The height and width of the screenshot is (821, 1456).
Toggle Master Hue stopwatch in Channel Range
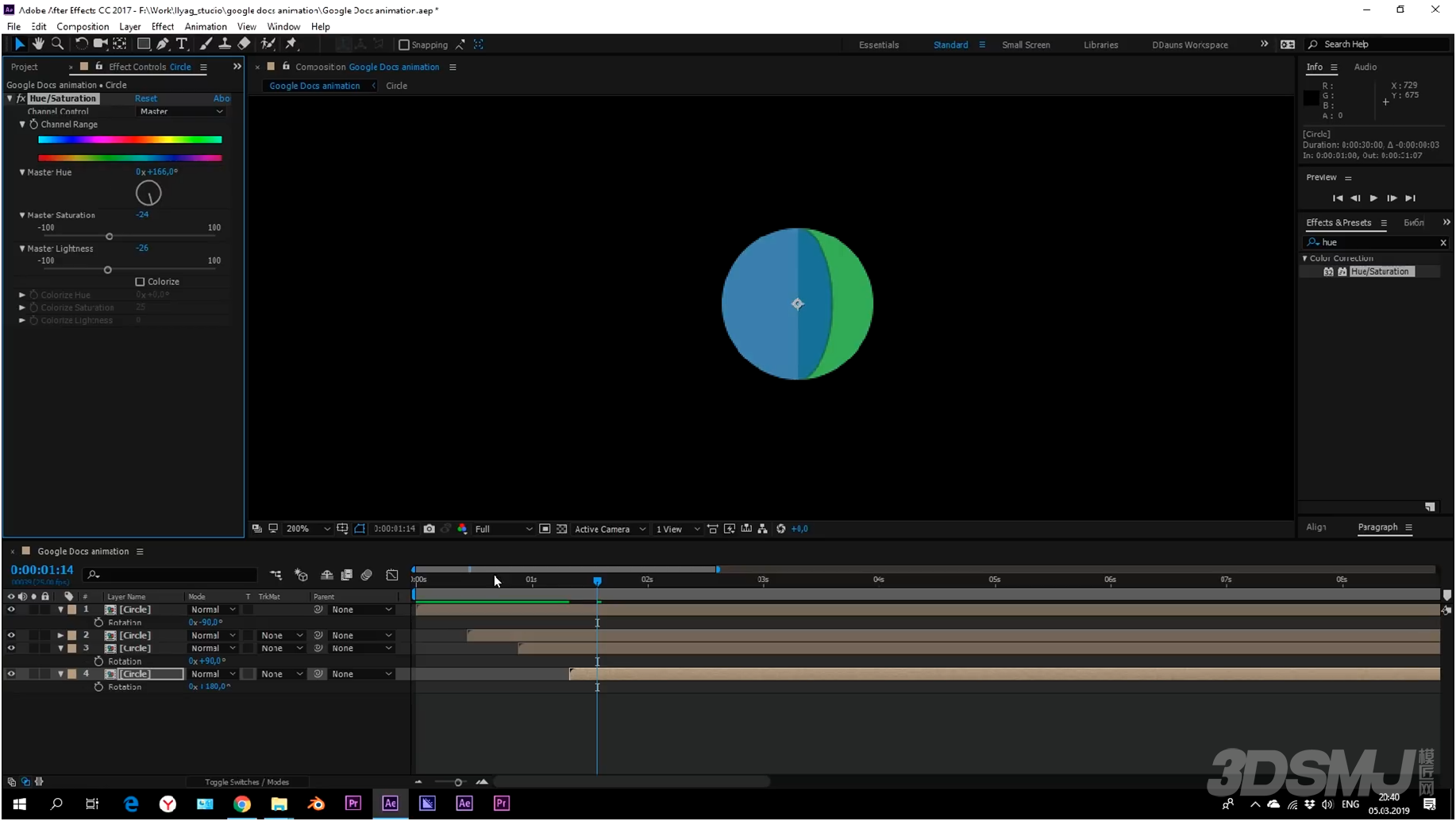point(34,125)
